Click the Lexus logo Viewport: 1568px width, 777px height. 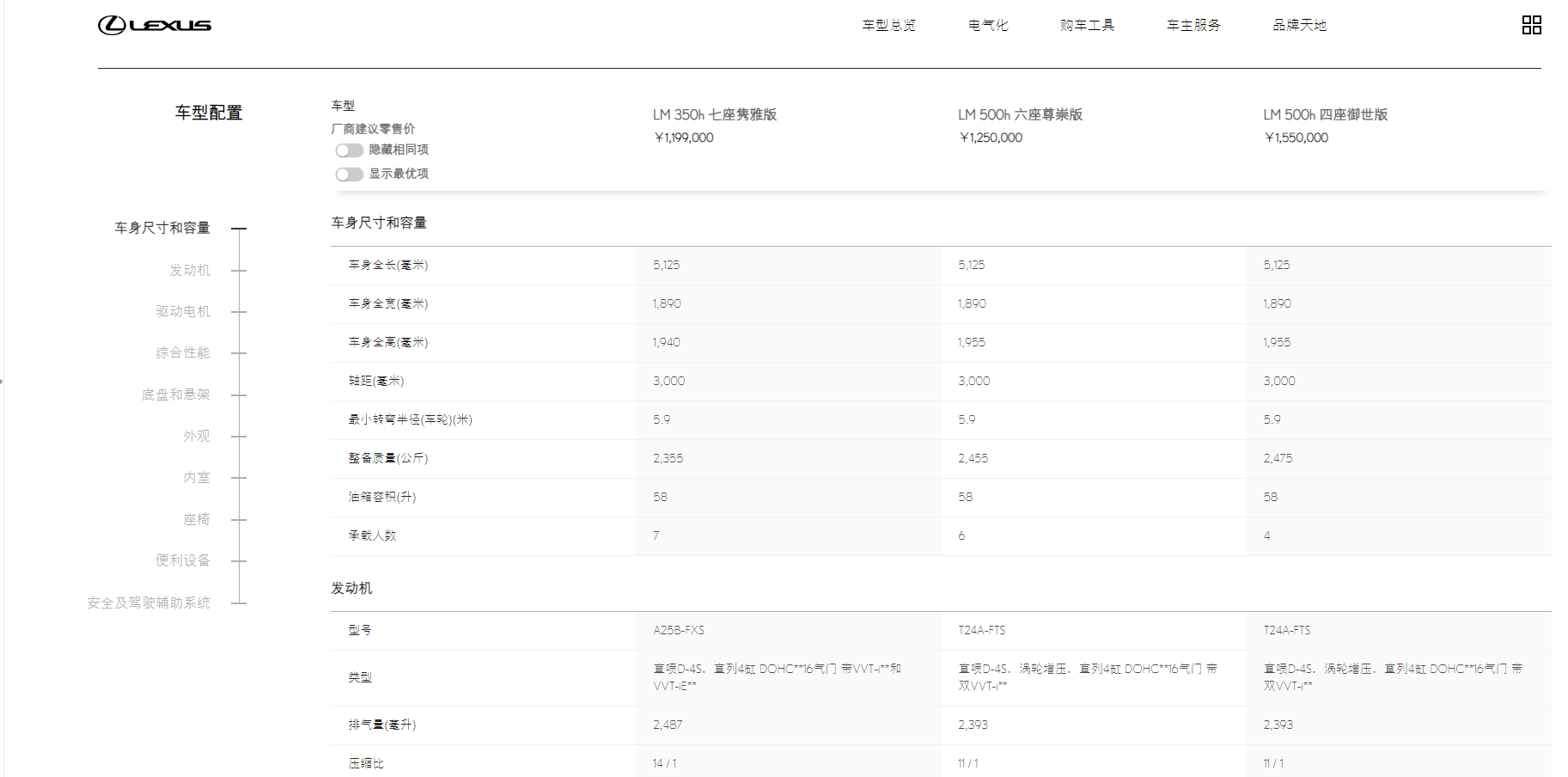click(x=155, y=25)
